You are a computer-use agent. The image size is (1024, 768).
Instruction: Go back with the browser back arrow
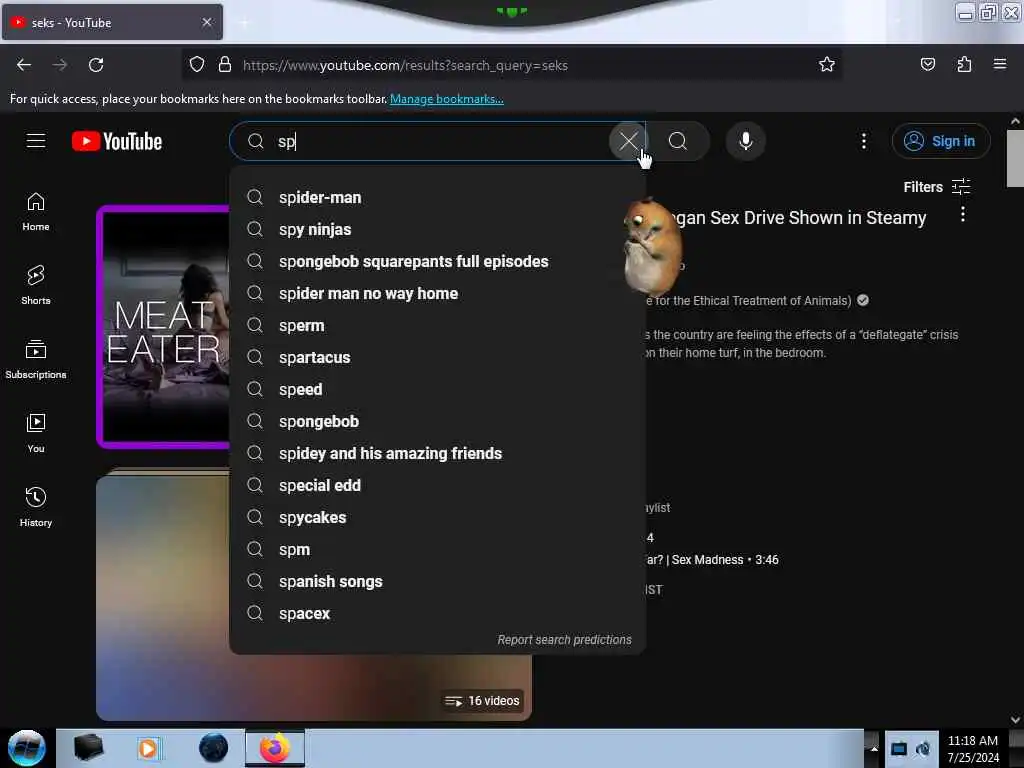click(x=24, y=65)
